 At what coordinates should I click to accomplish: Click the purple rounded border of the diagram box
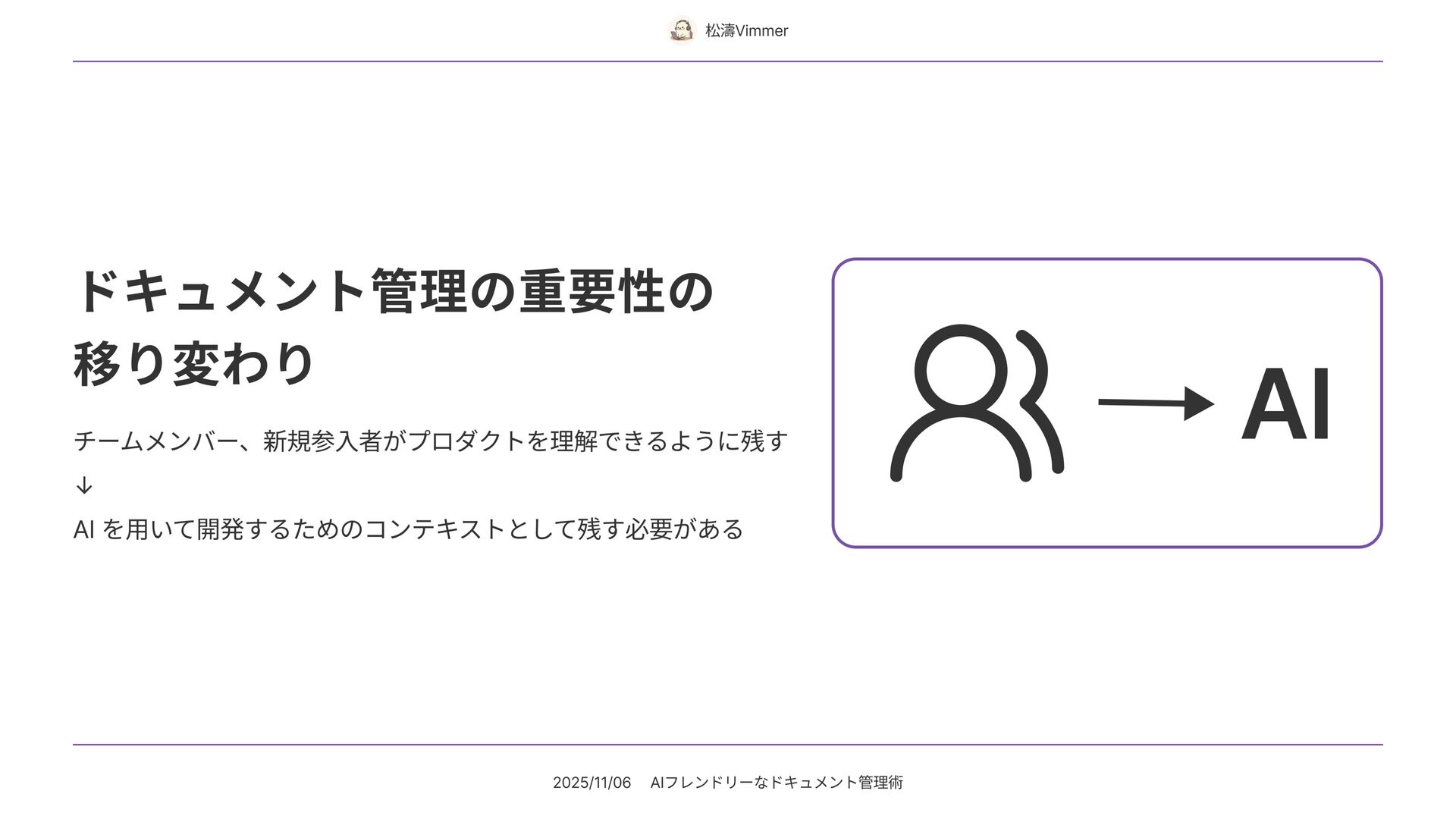[1107, 259]
